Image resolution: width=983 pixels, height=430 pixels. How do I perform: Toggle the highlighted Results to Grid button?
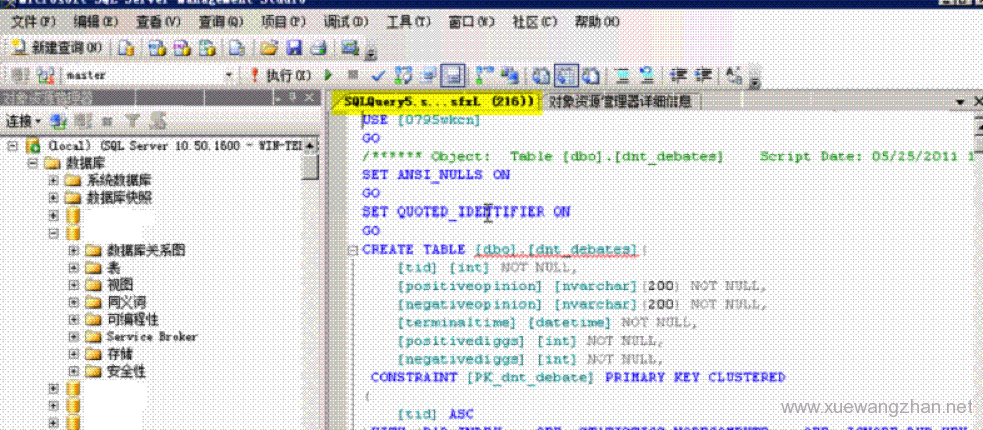[564, 75]
